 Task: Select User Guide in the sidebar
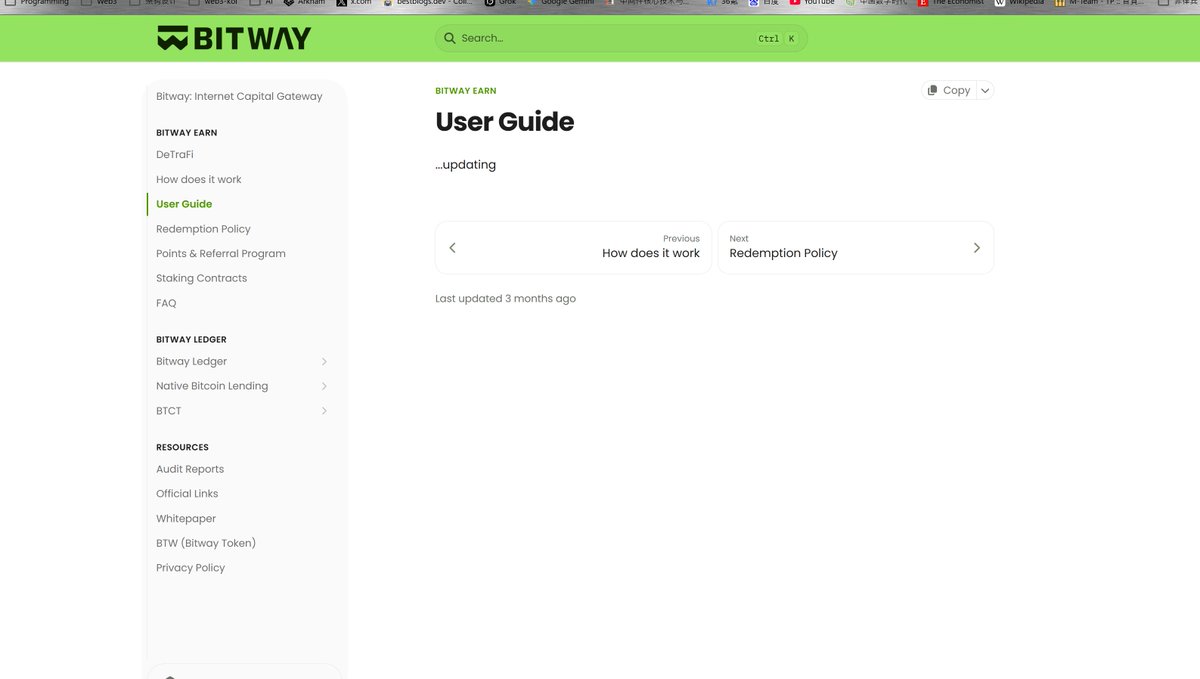click(x=184, y=204)
